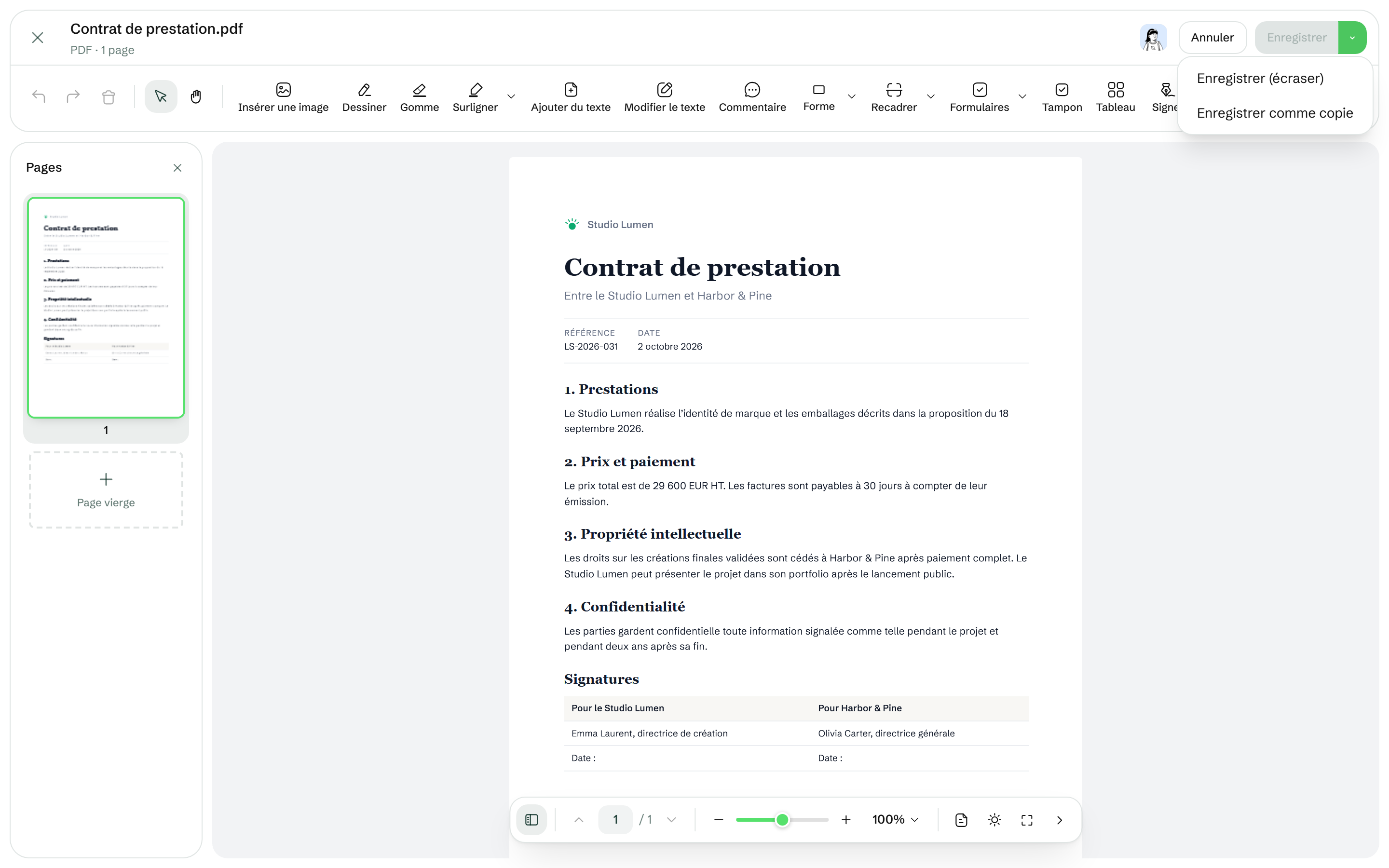Insert a Tableau
Viewport: 1389px width, 868px height.
point(1115,97)
